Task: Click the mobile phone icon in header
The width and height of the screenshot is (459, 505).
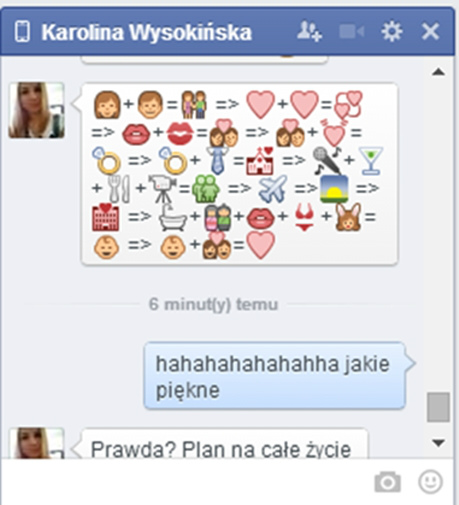Action: (22, 32)
